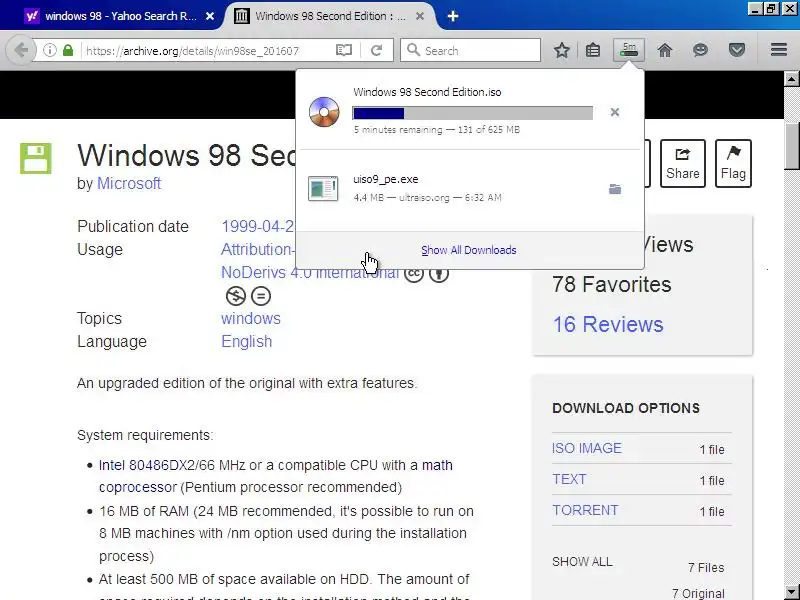The width and height of the screenshot is (800, 600).
Task: Go to the Home page
Action: [665, 51]
